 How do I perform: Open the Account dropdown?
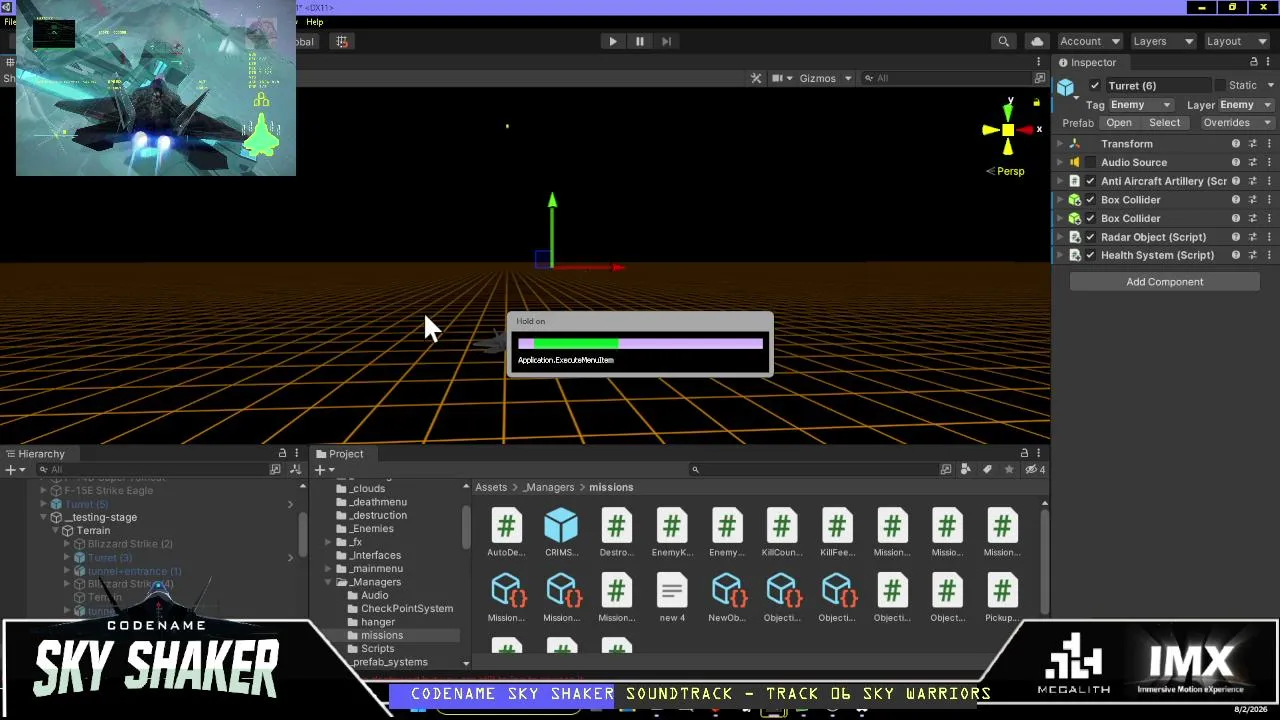pyautogui.click(x=1089, y=41)
